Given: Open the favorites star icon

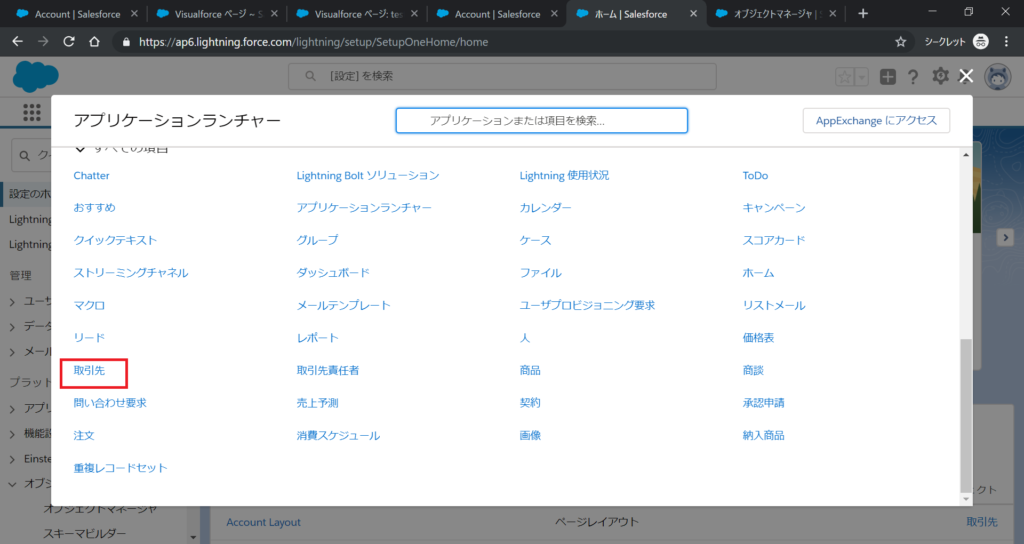Looking at the screenshot, I should tap(845, 77).
